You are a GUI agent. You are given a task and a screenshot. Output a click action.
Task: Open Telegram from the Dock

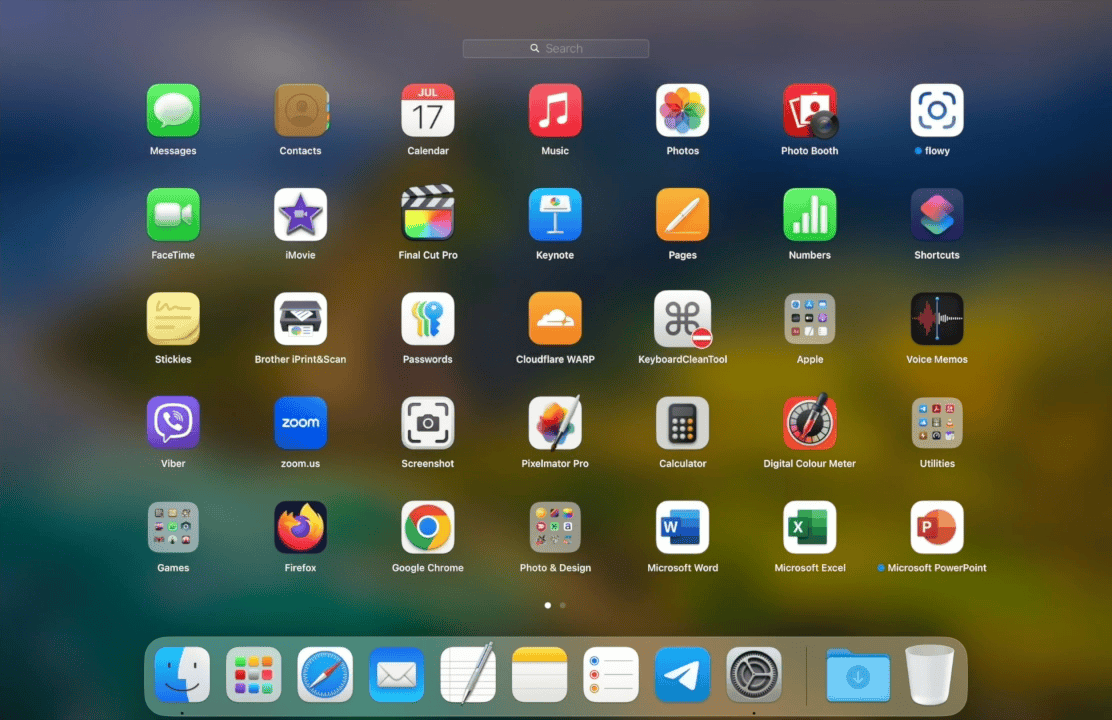coord(682,674)
